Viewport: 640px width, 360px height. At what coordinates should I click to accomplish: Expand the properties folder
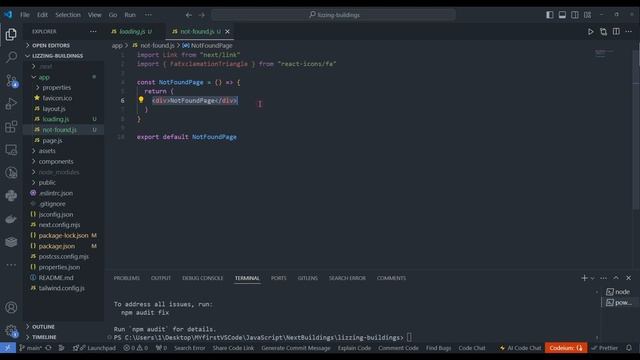56,87
